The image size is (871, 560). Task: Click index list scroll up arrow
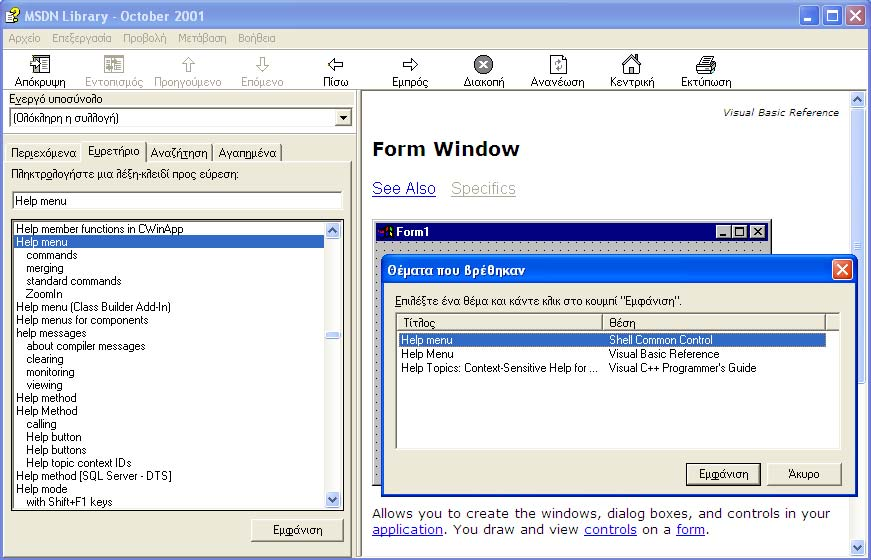tap(333, 230)
